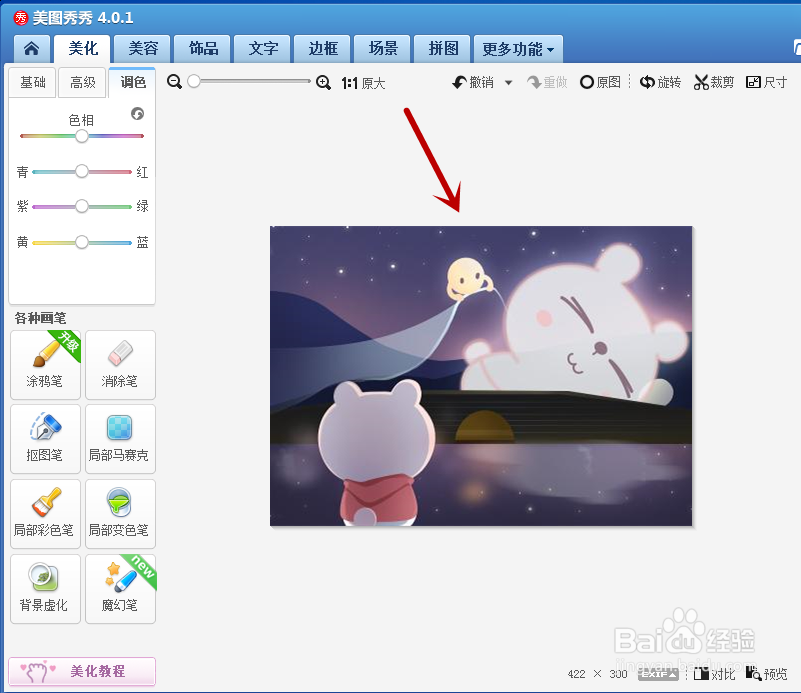Select the 涂鸦笔 doodle brush
Viewport: 801px width, 693px height.
tap(45, 365)
